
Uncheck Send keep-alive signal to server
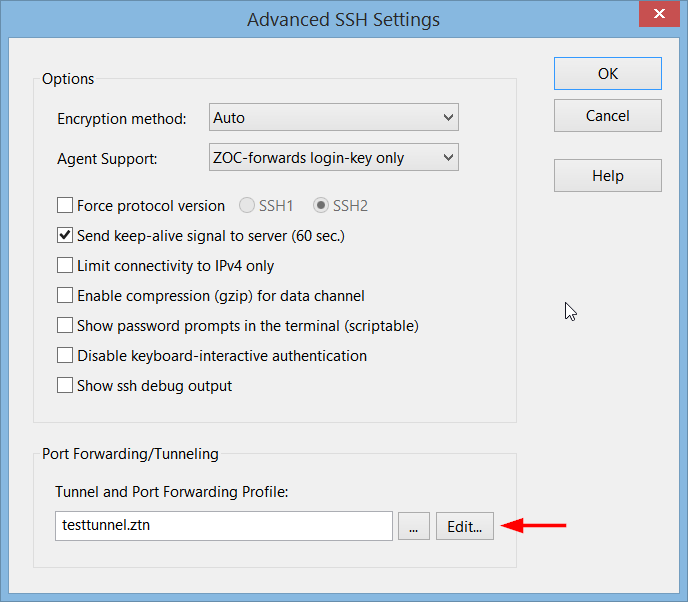65,236
